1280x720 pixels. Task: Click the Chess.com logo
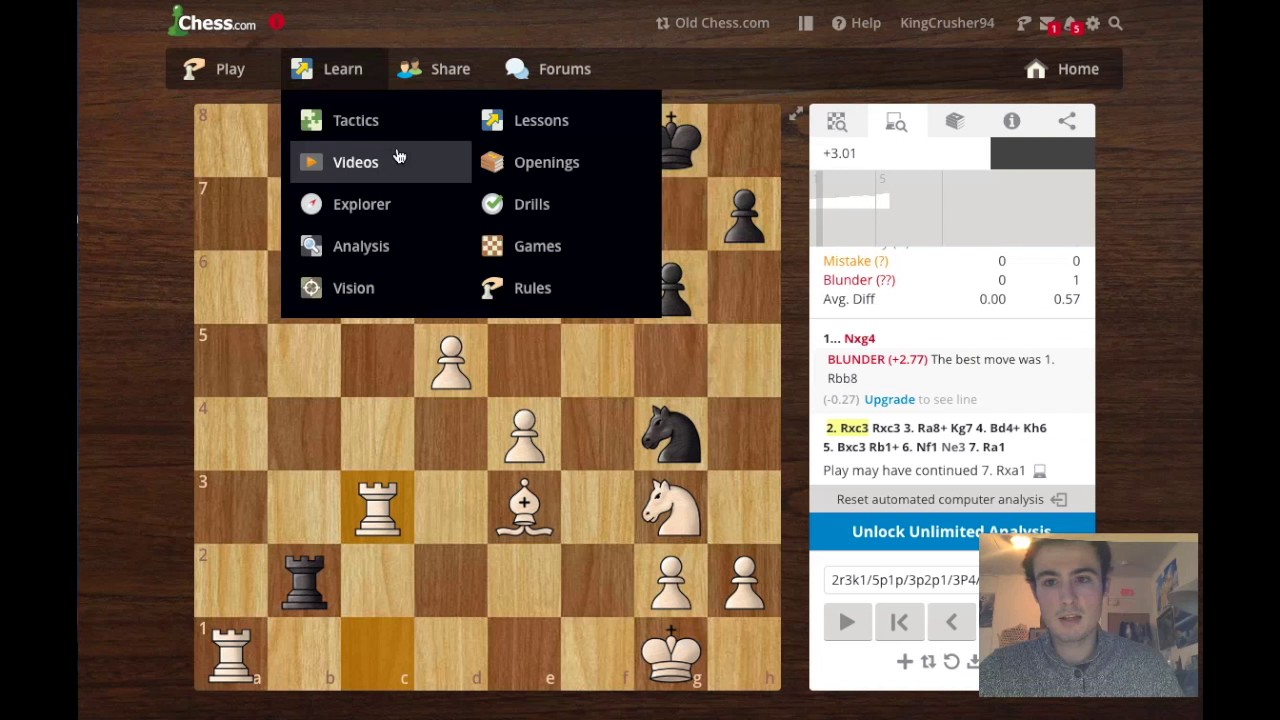212,21
